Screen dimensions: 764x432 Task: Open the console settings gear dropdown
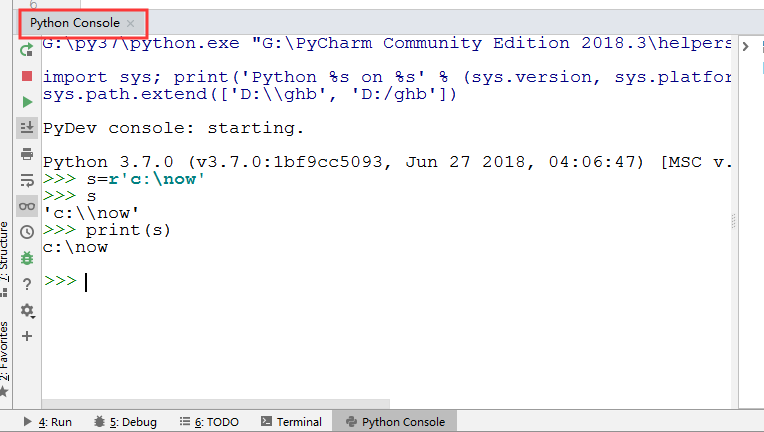pyautogui.click(x=28, y=310)
